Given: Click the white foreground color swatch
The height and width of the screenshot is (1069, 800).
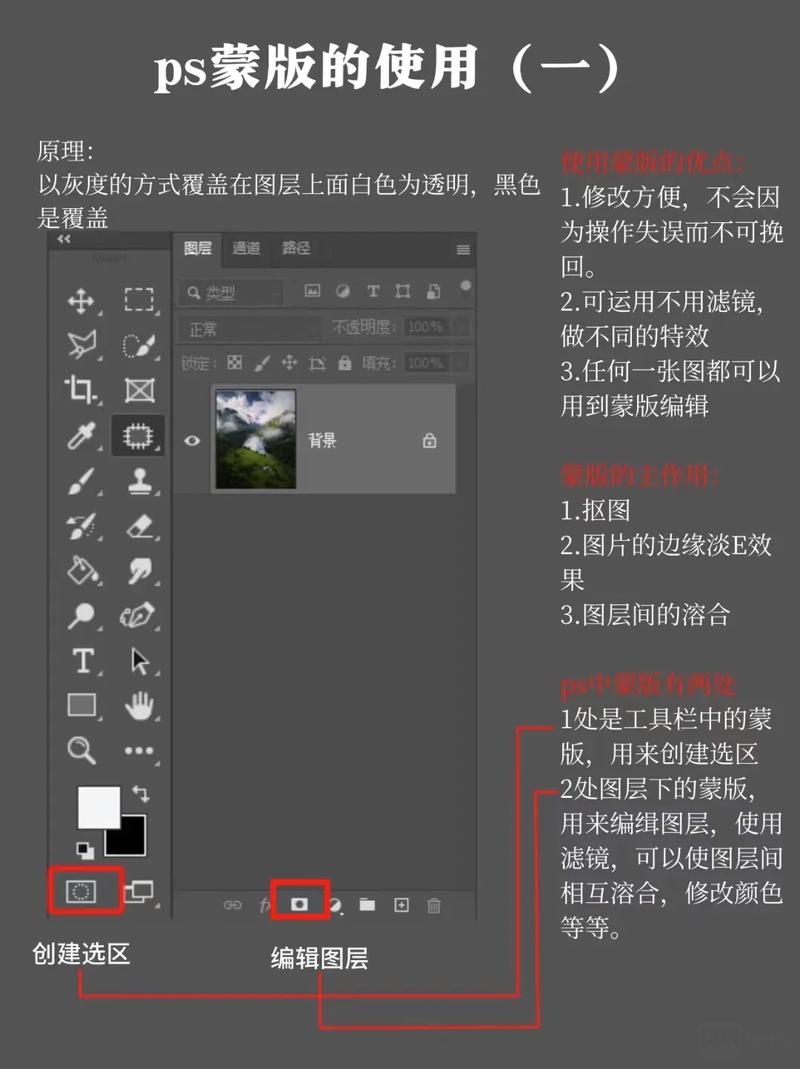Looking at the screenshot, I should pyautogui.click(x=100, y=805).
